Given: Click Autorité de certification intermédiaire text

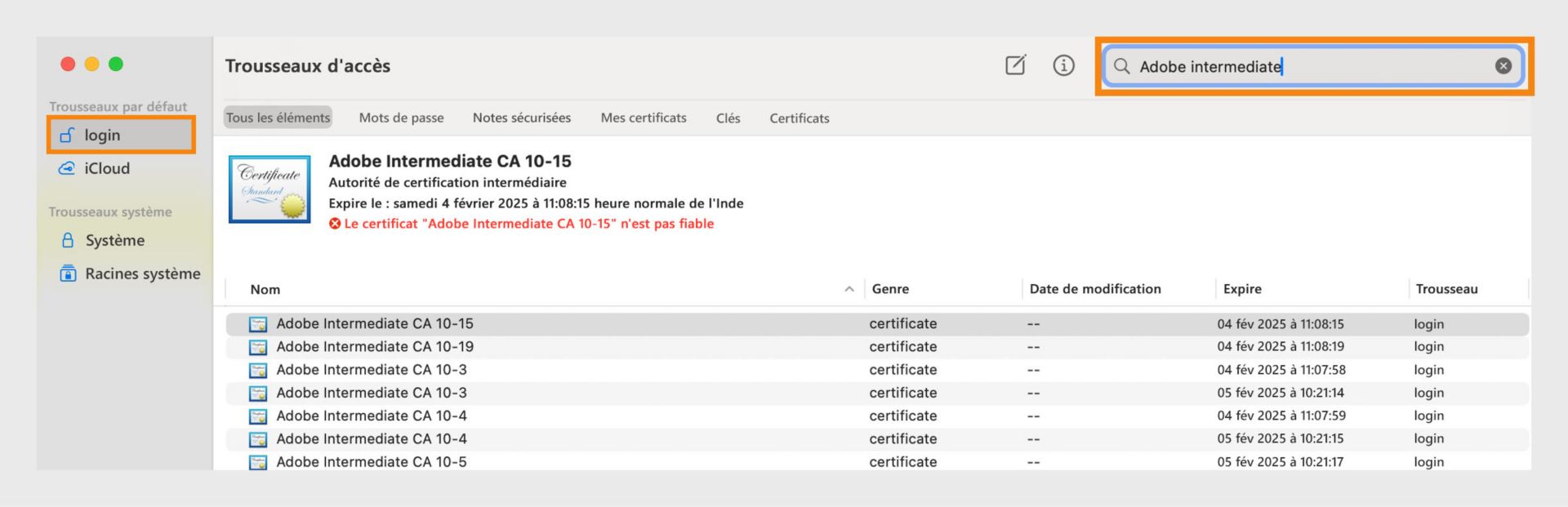Looking at the screenshot, I should (x=448, y=182).
